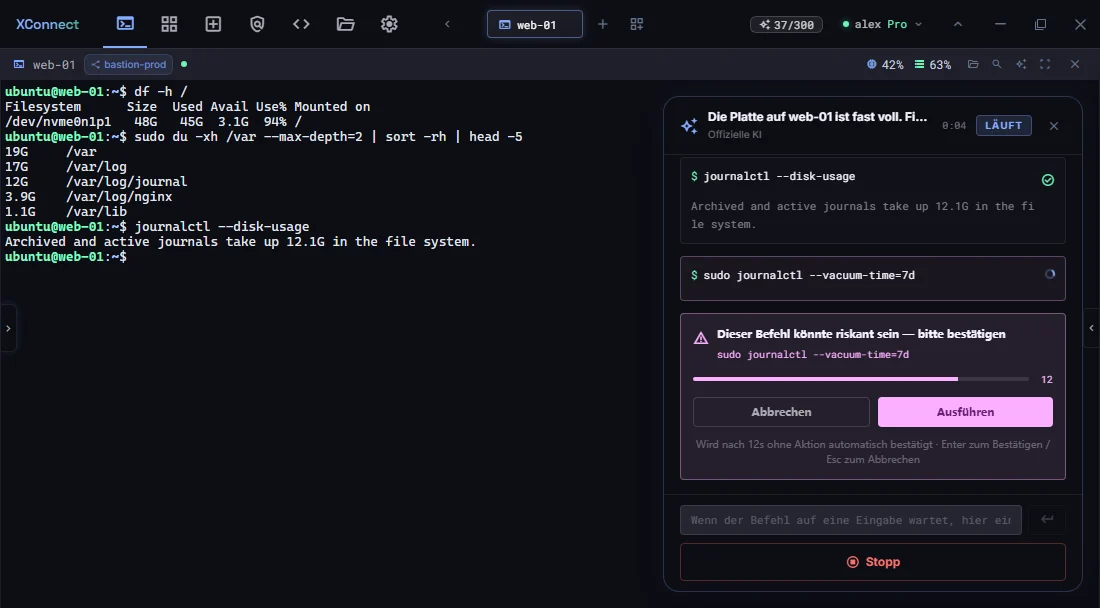Click the auto-confirm countdown progress bar
1100x608 pixels.
tap(861, 379)
